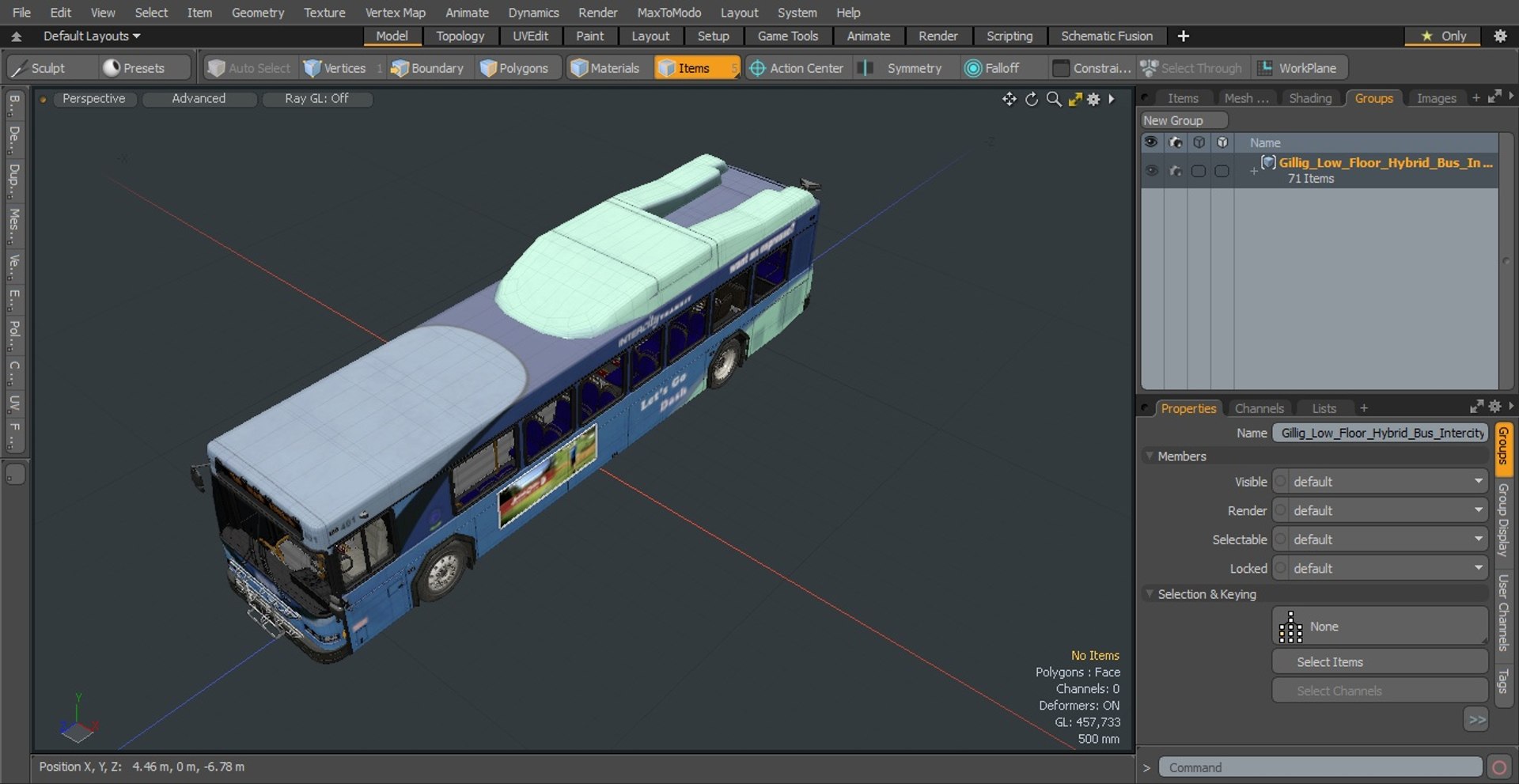The image size is (1519, 784).
Task: Toggle visibility eye of Gillig bus group
Action: 1151,171
